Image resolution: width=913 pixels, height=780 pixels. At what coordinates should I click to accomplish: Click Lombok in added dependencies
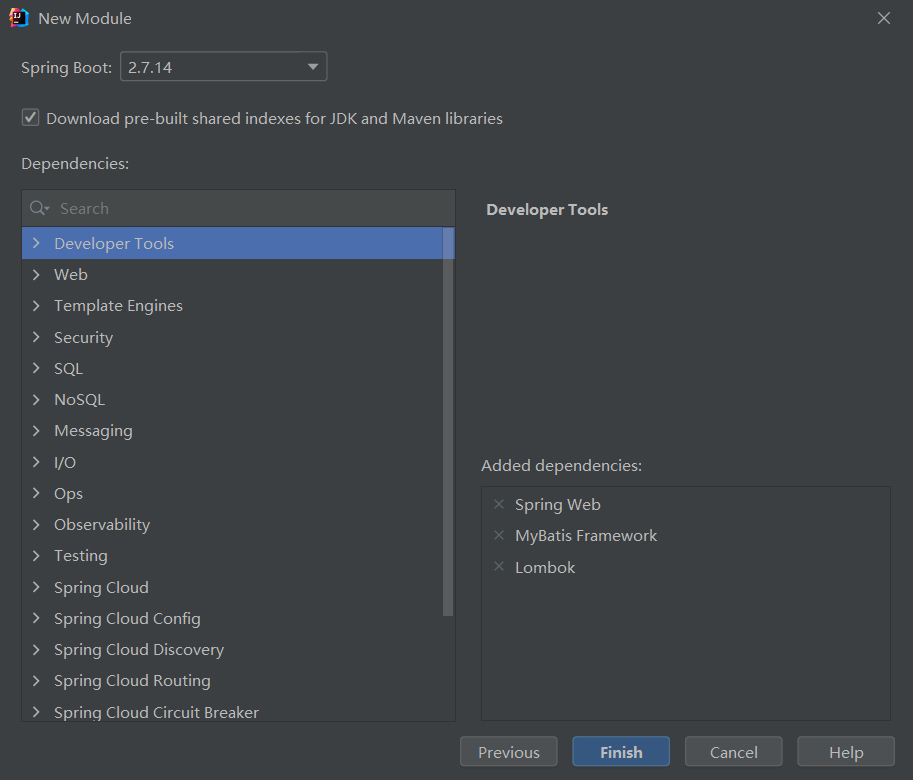coord(545,566)
